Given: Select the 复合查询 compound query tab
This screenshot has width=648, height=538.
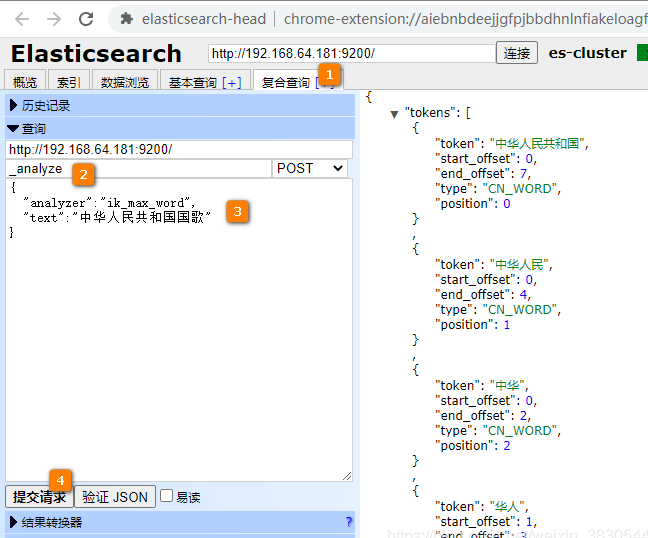Looking at the screenshot, I should [286, 82].
